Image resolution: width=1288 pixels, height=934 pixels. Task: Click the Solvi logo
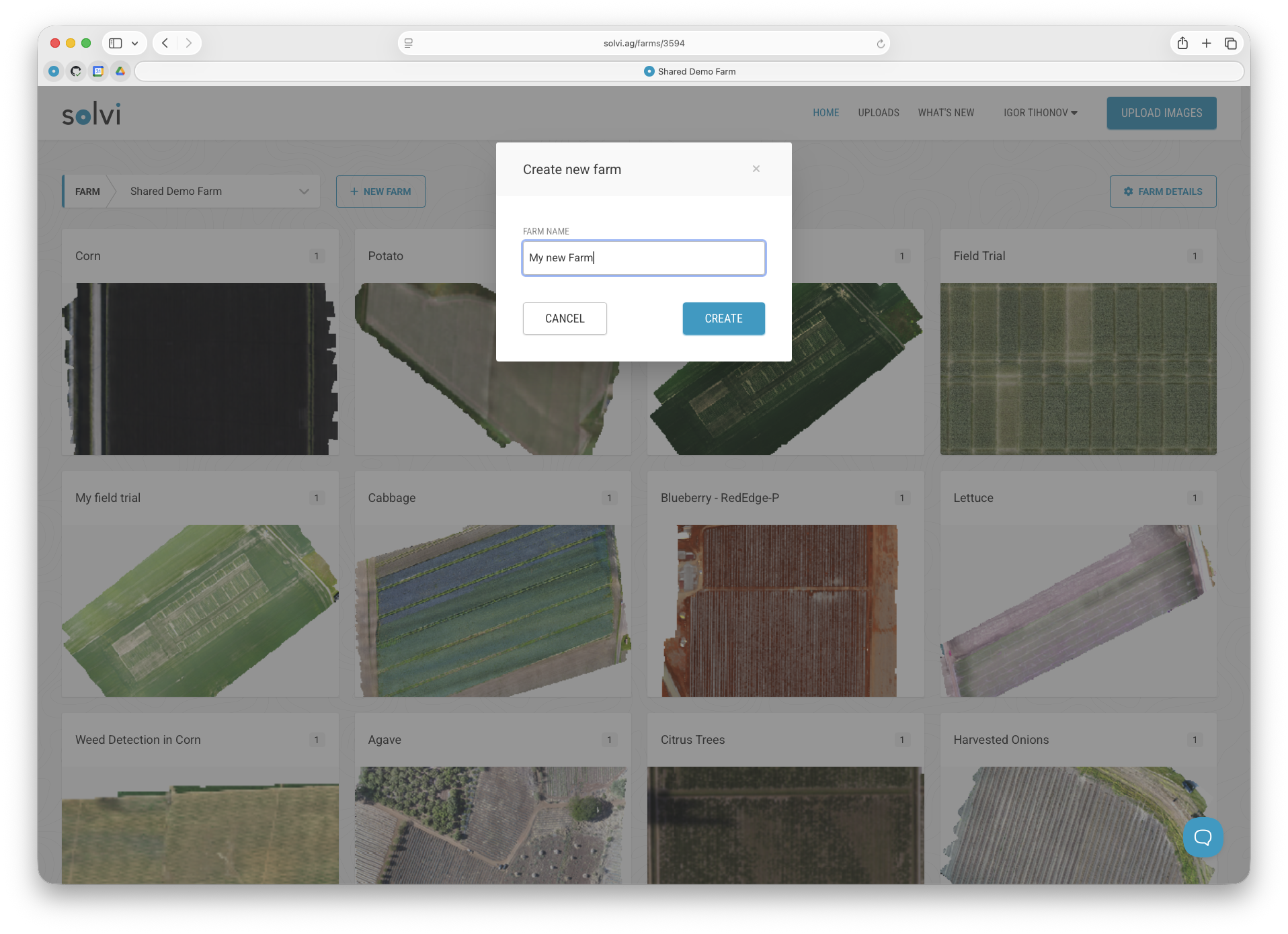[91, 114]
